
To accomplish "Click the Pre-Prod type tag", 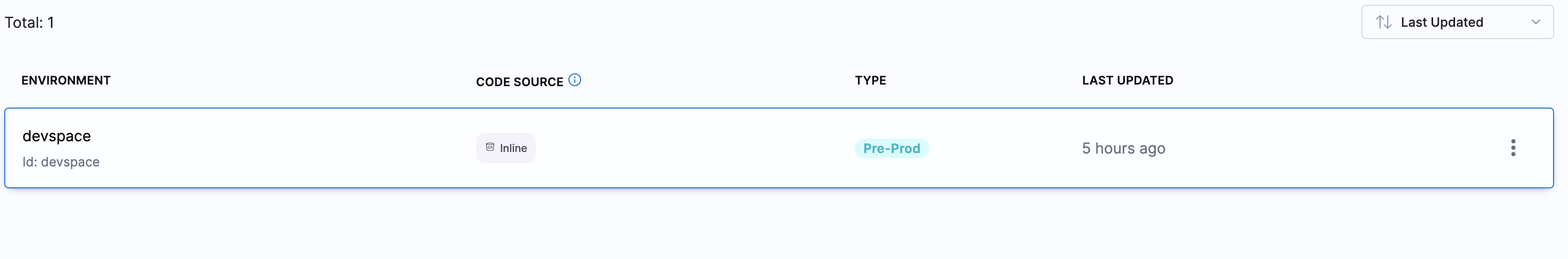I will 891,148.
